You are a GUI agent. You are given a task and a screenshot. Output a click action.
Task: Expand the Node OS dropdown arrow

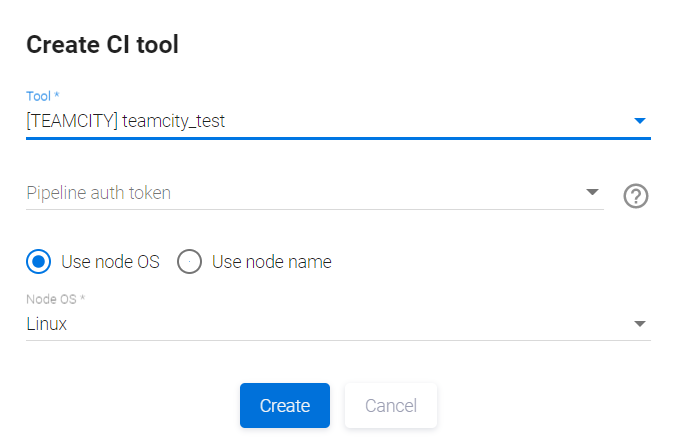[x=641, y=324]
